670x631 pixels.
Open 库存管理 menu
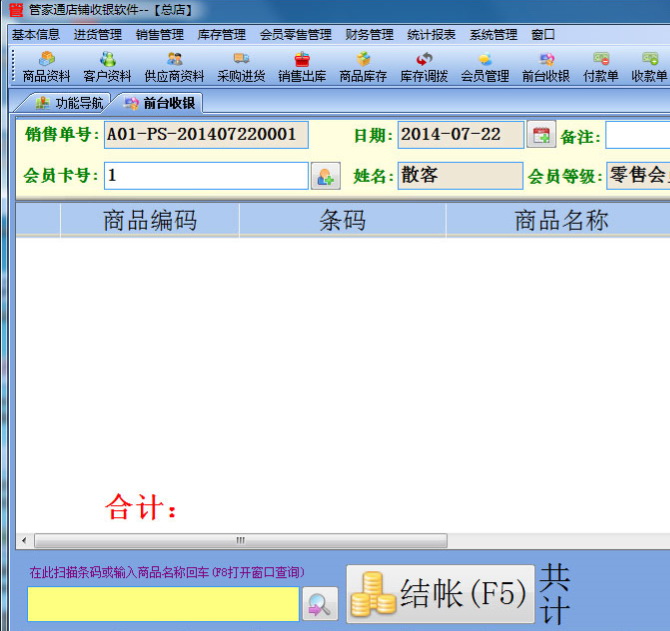pos(222,35)
